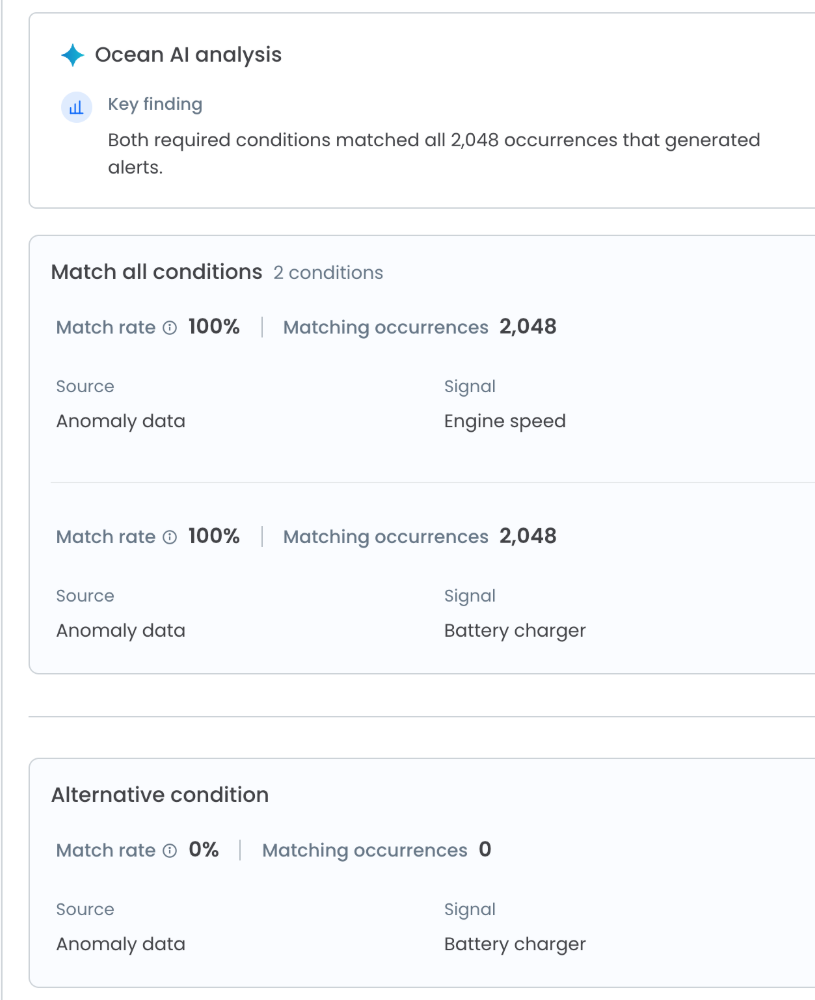Viewport: 815px width, 1000px height.
Task: Click the 2,048 occurrences value for Engine speed
Action: (x=528, y=327)
